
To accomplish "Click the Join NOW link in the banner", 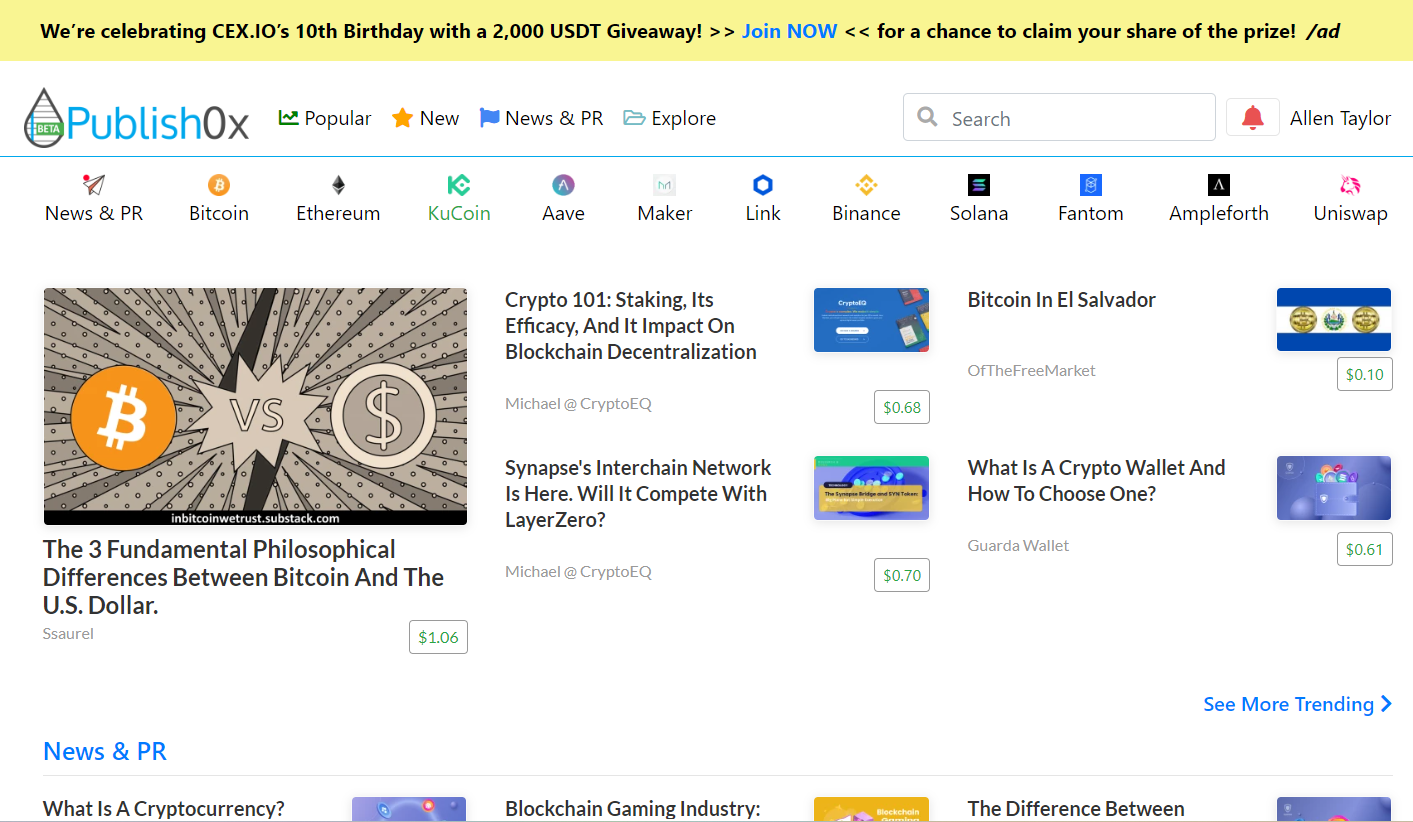I will click(789, 31).
